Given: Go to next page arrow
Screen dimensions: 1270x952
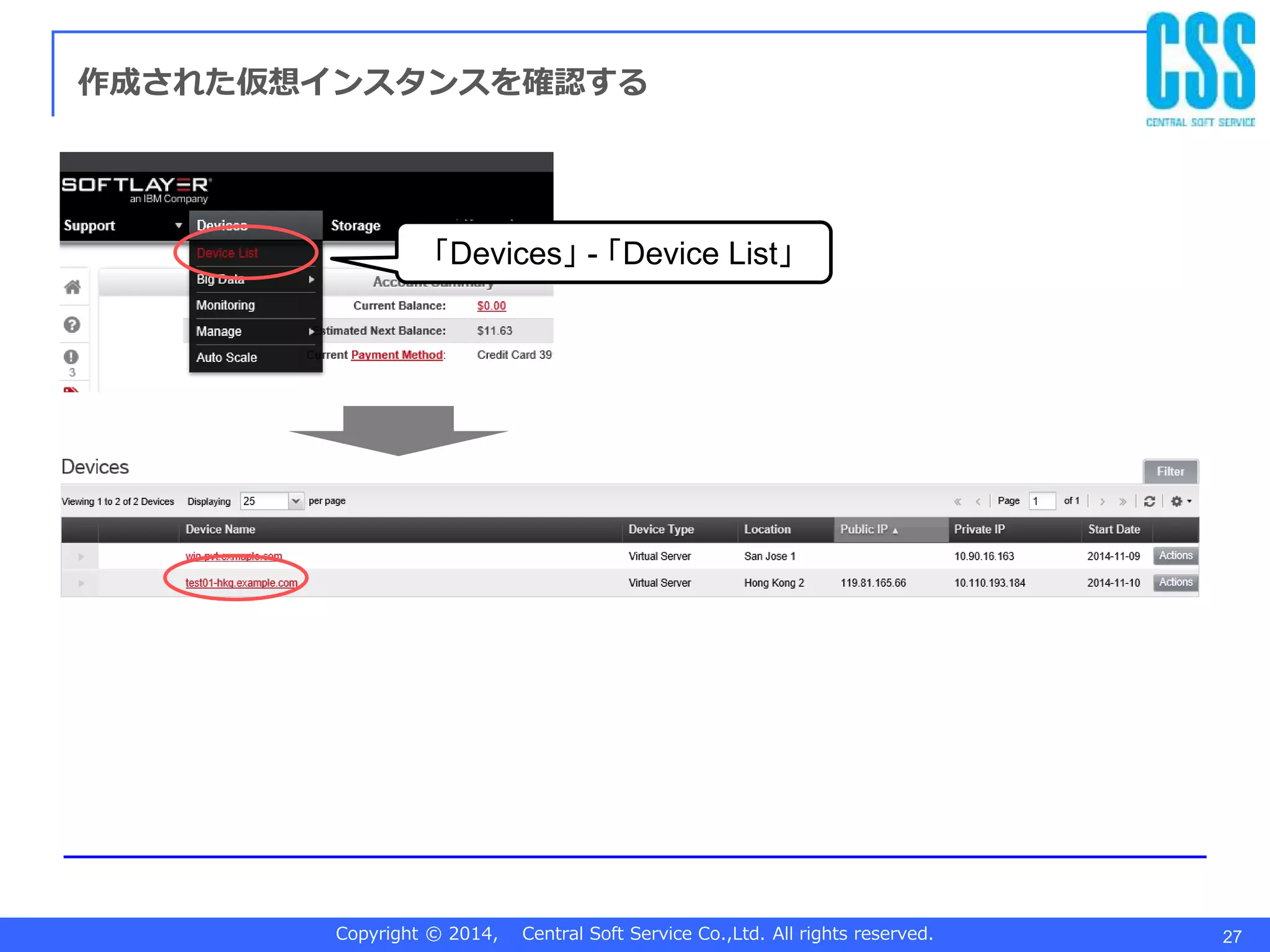Looking at the screenshot, I should (1102, 501).
